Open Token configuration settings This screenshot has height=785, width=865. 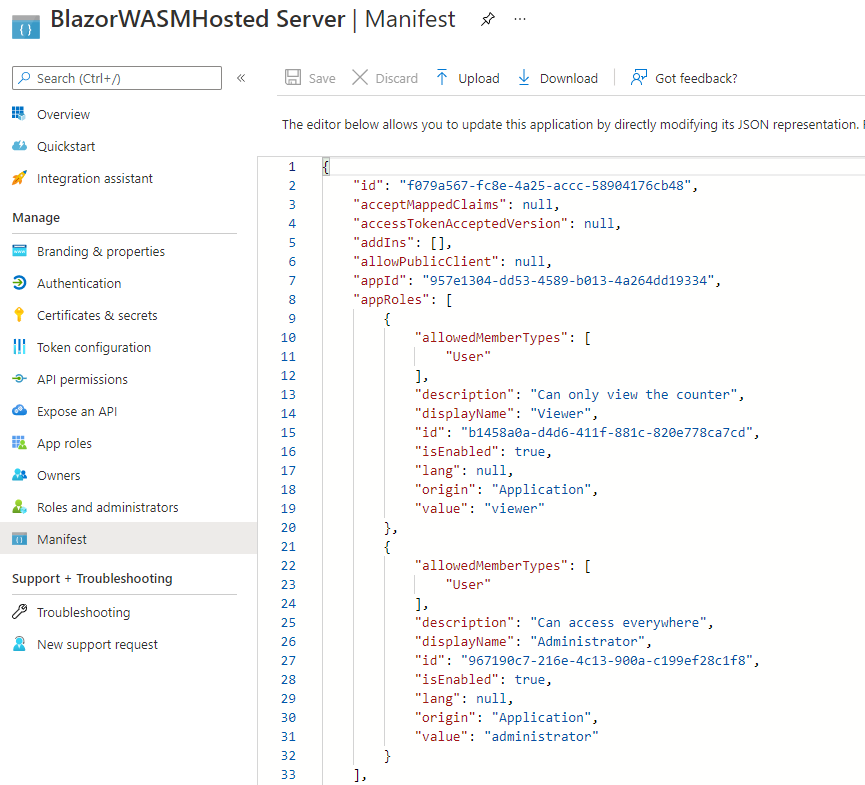94,347
